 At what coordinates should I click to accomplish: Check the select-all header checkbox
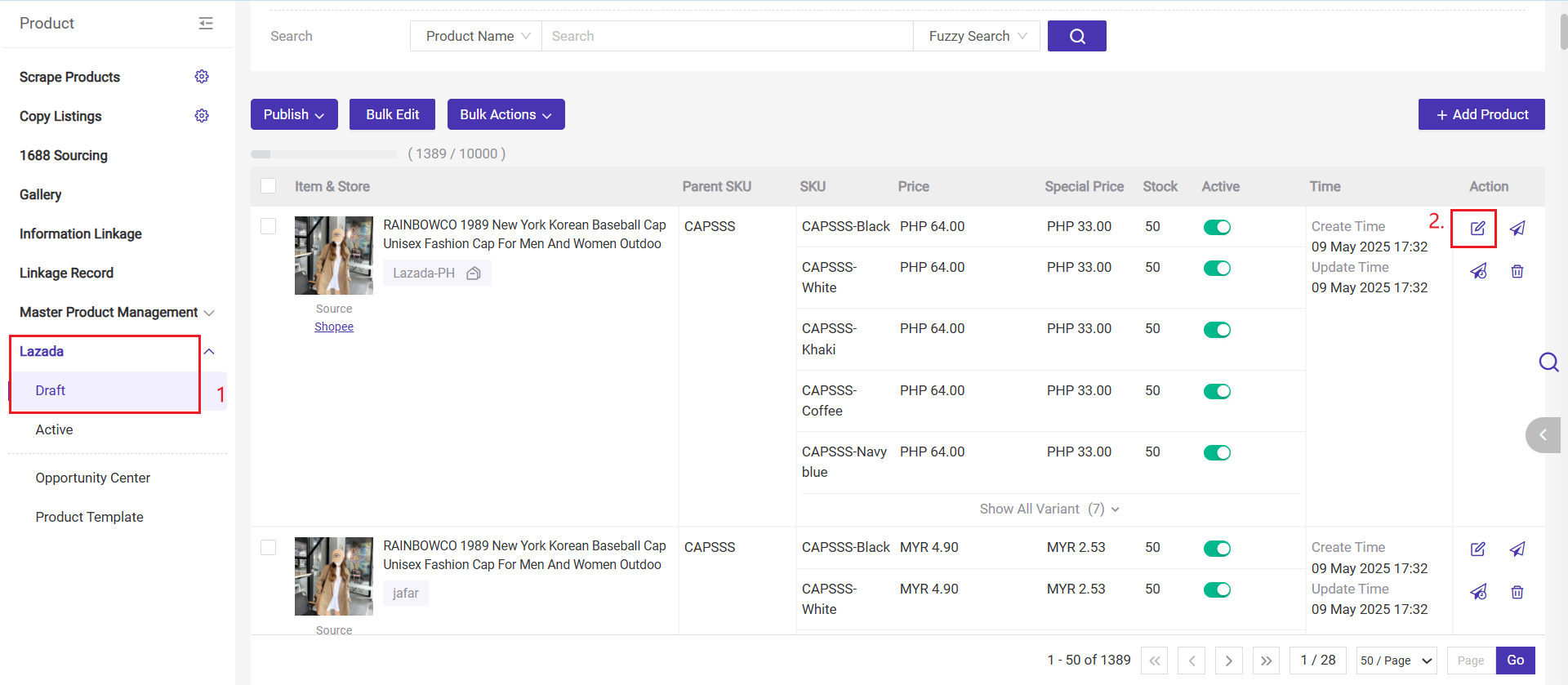pos(268,186)
